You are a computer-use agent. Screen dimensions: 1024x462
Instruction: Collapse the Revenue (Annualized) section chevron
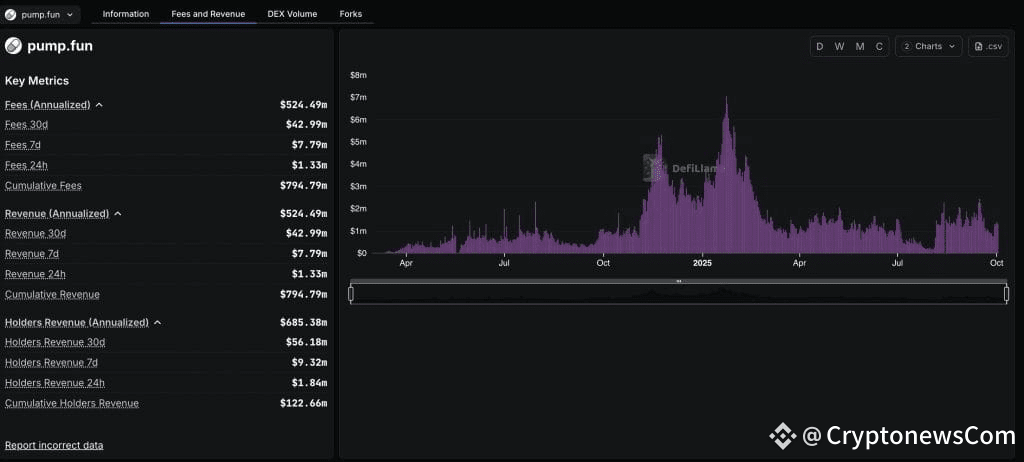(118, 214)
